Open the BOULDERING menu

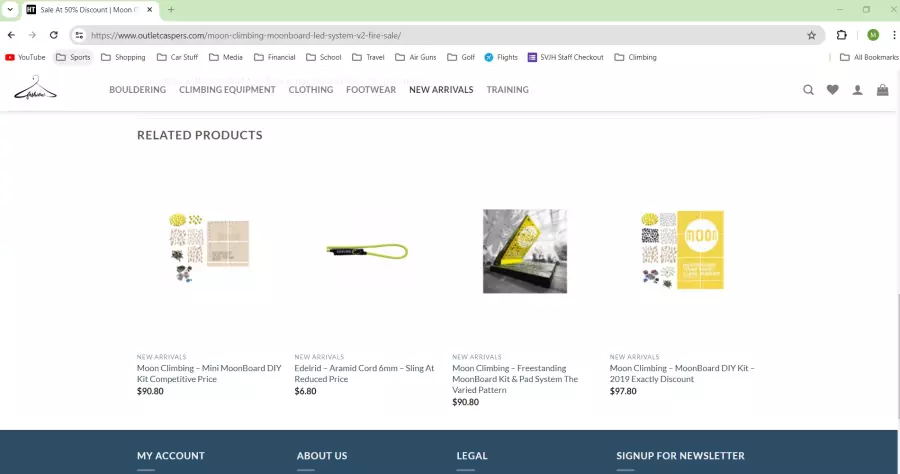pos(138,90)
